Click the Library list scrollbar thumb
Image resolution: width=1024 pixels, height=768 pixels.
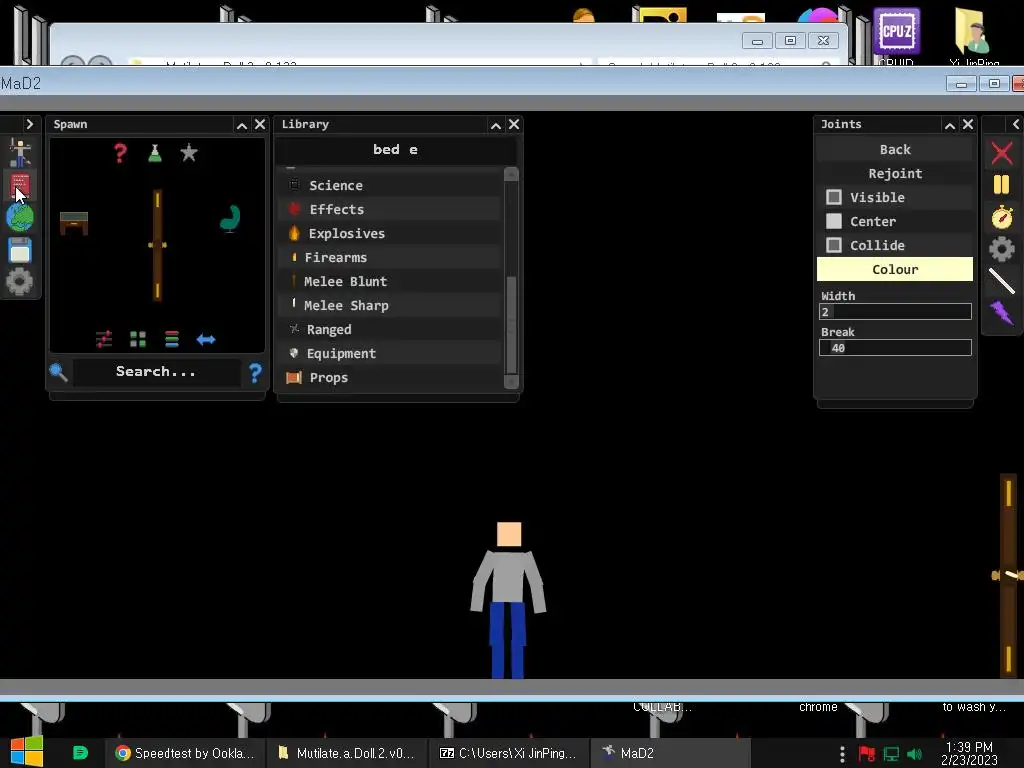[x=512, y=325]
